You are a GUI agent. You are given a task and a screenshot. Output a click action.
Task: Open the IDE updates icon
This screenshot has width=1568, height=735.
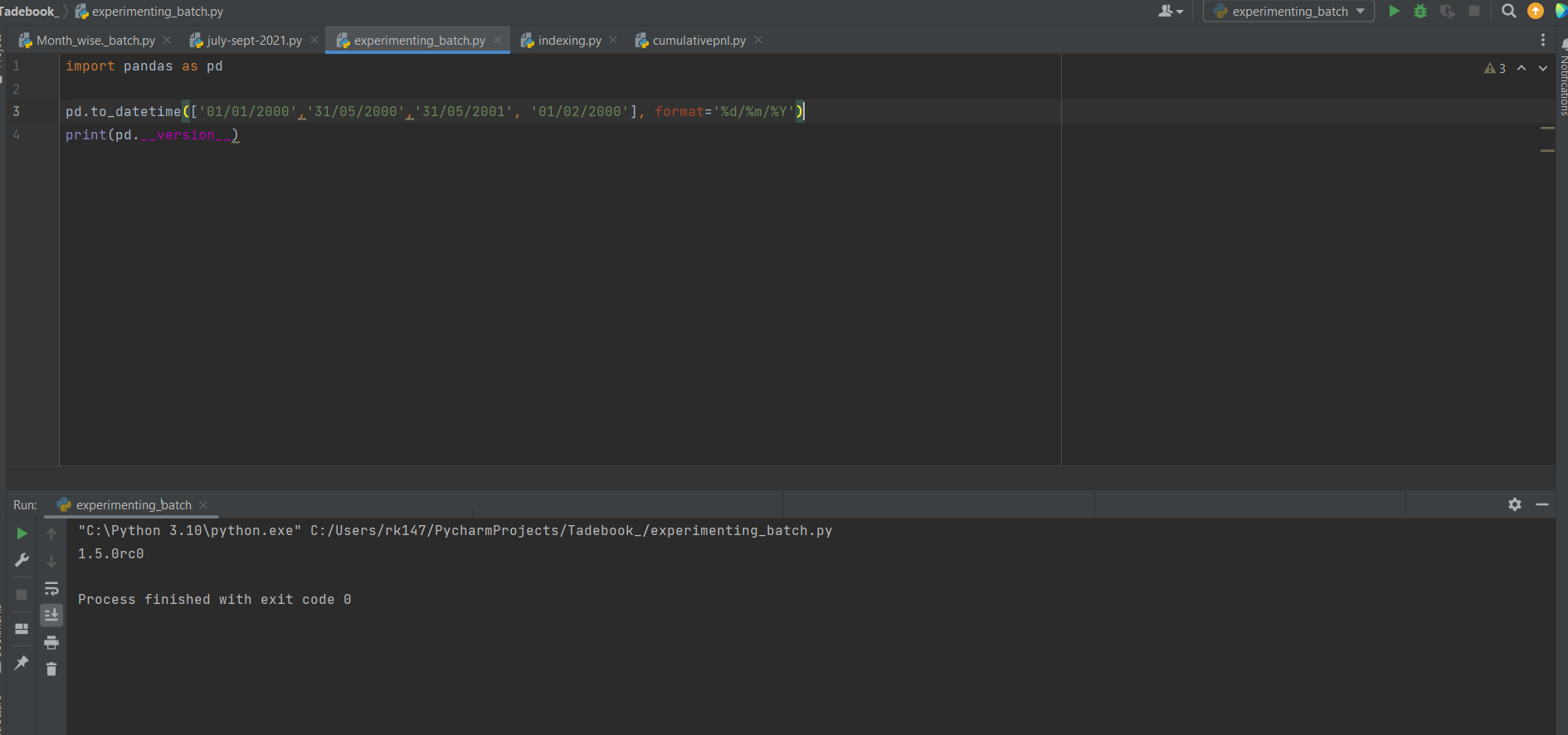(1536, 11)
